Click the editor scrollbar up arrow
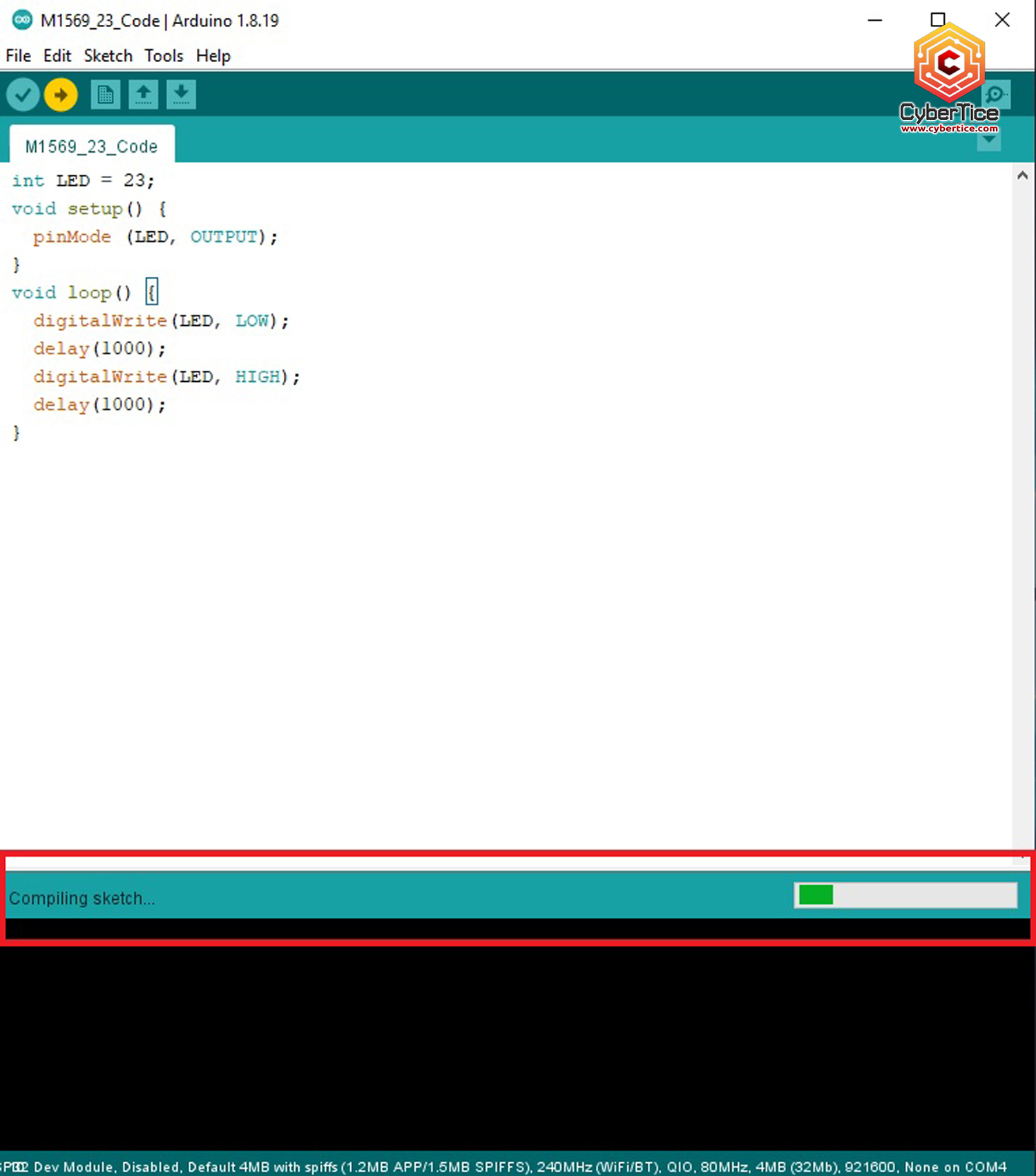 (x=1022, y=176)
